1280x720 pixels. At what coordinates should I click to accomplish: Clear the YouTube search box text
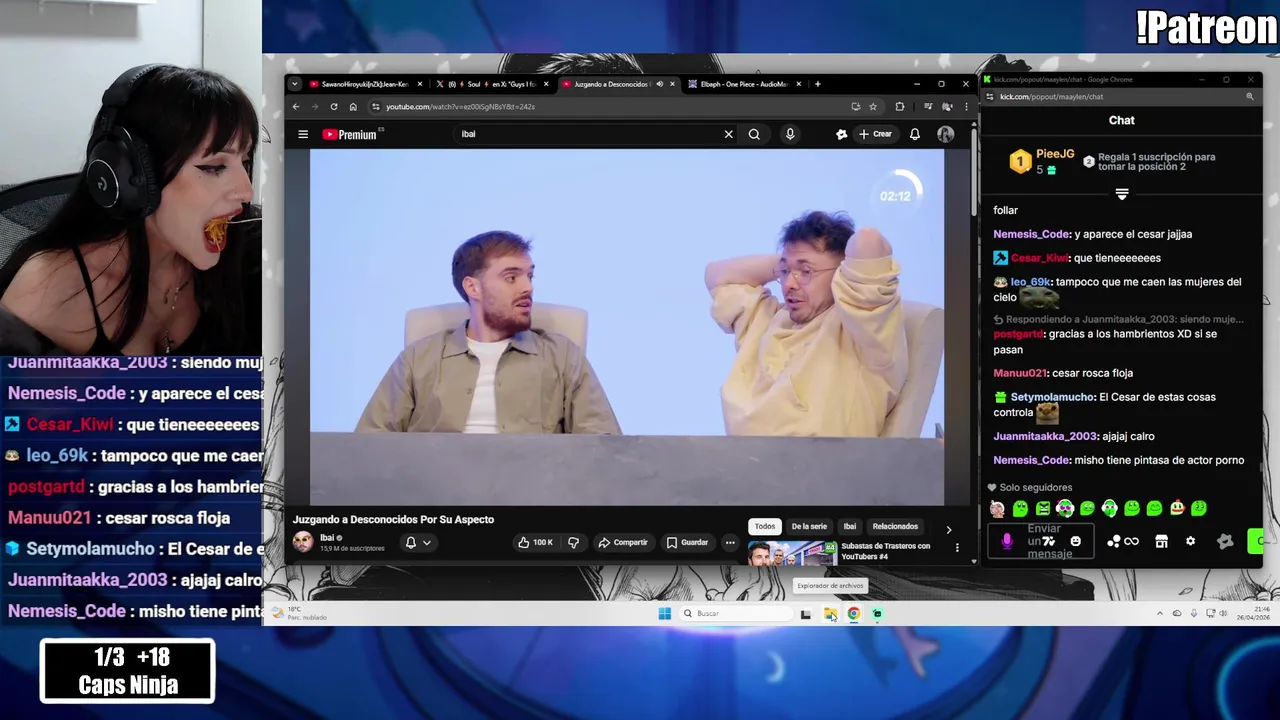[x=728, y=134]
